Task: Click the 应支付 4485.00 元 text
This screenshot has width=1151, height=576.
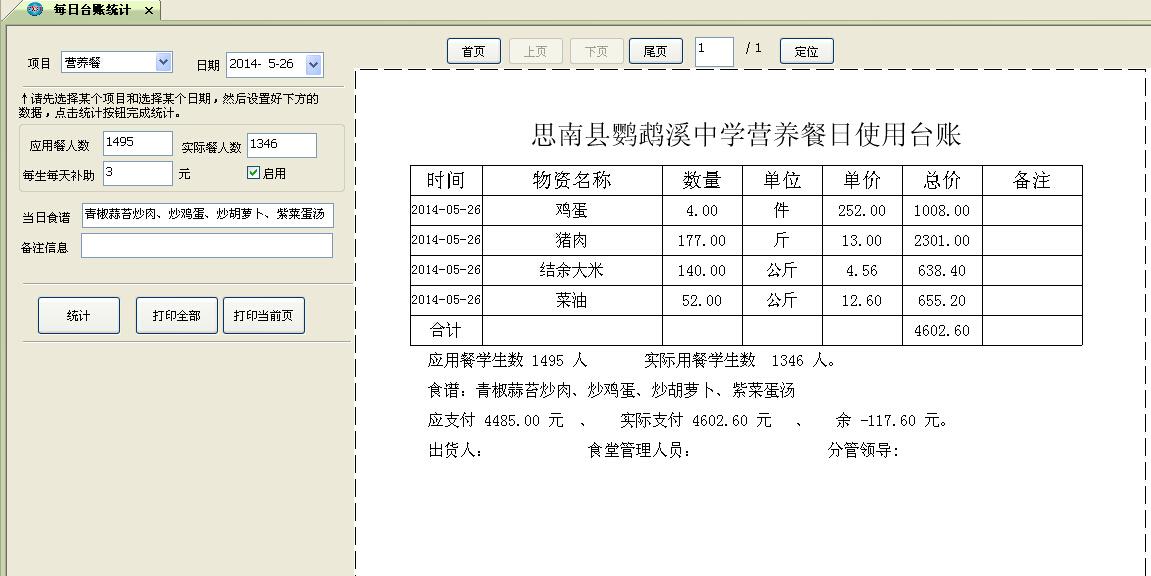Action: pos(495,420)
